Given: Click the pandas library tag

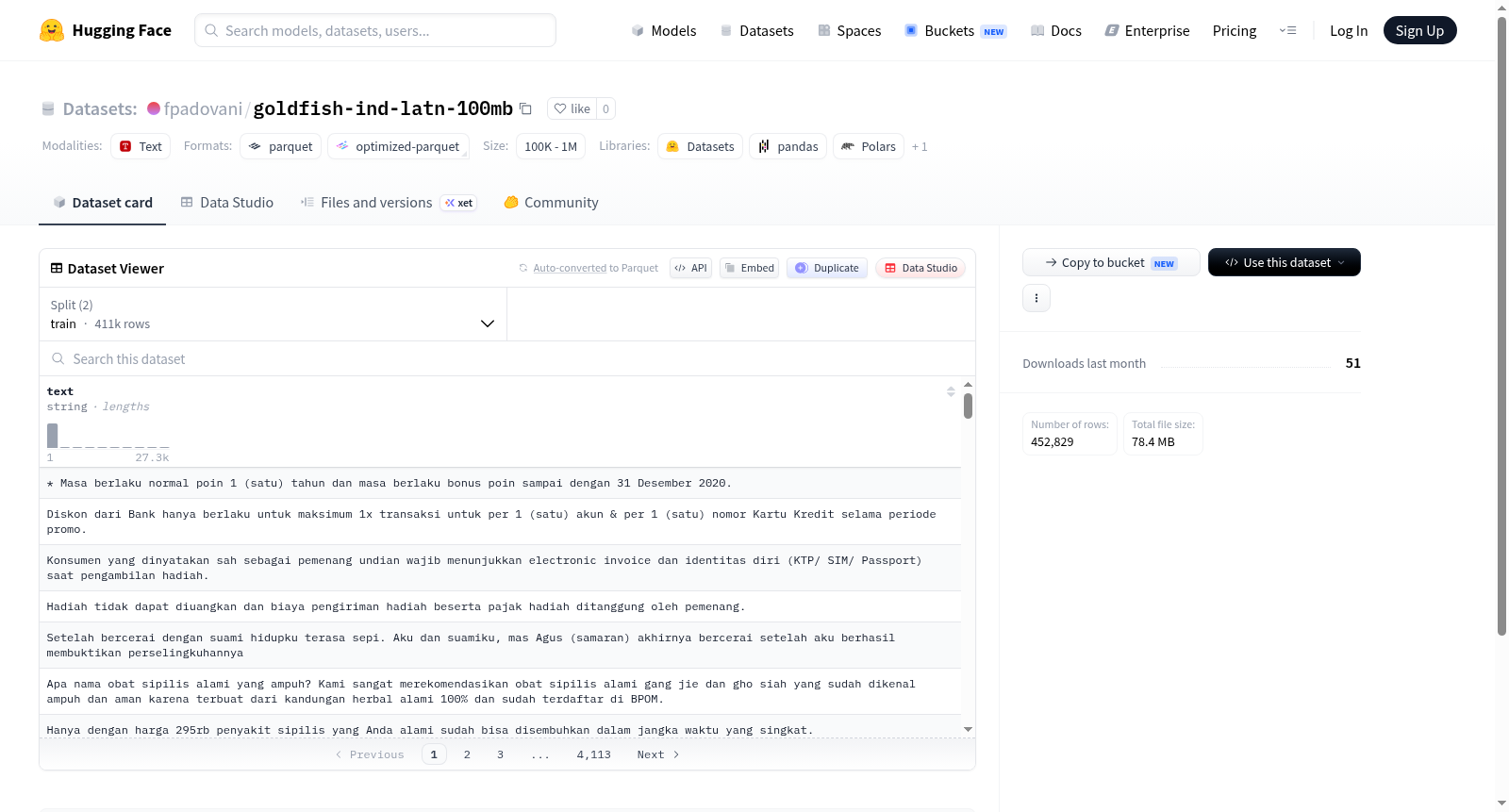Looking at the screenshot, I should (x=788, y=146).
